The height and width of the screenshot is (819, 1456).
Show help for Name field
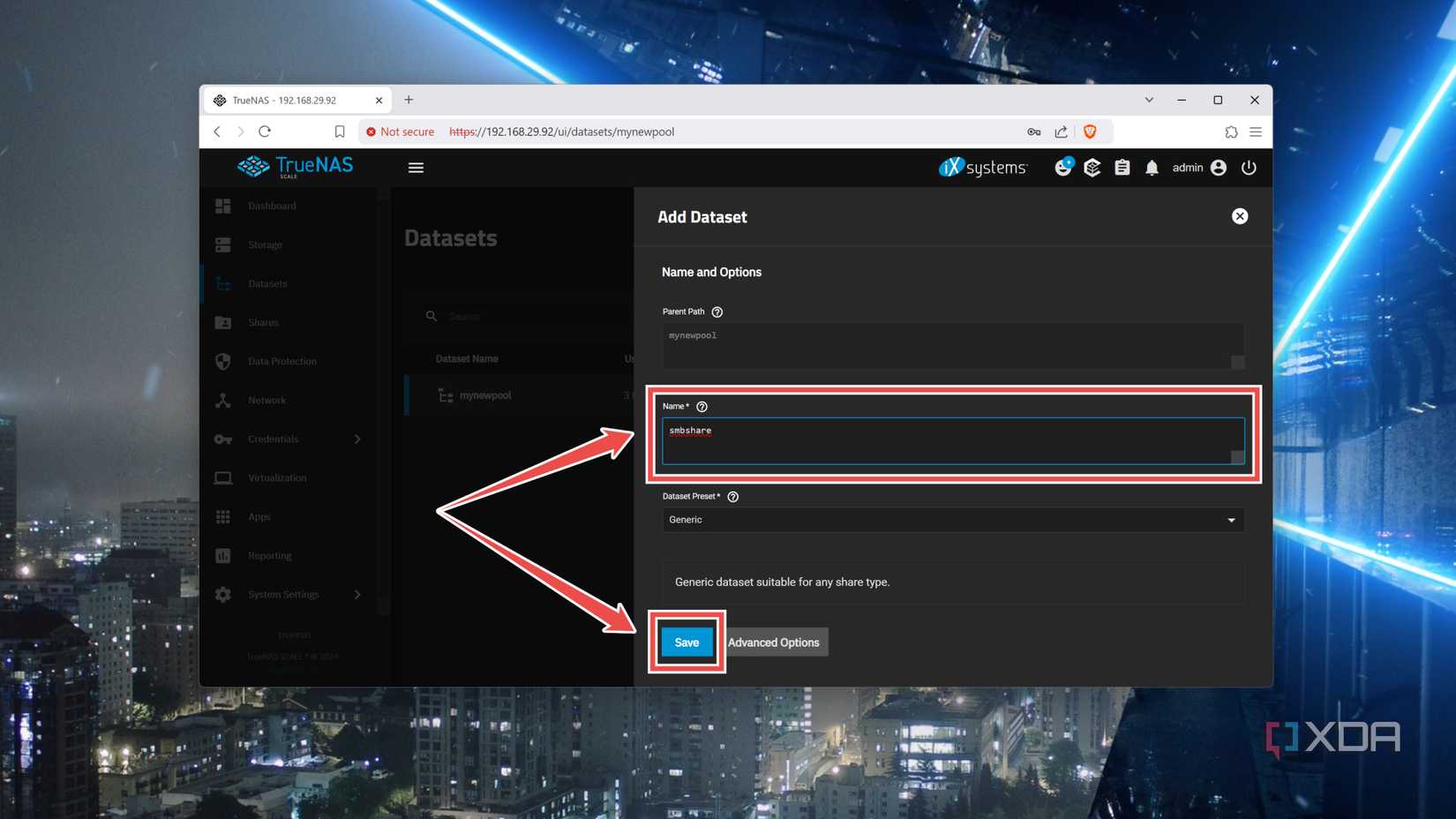[702, 407]
